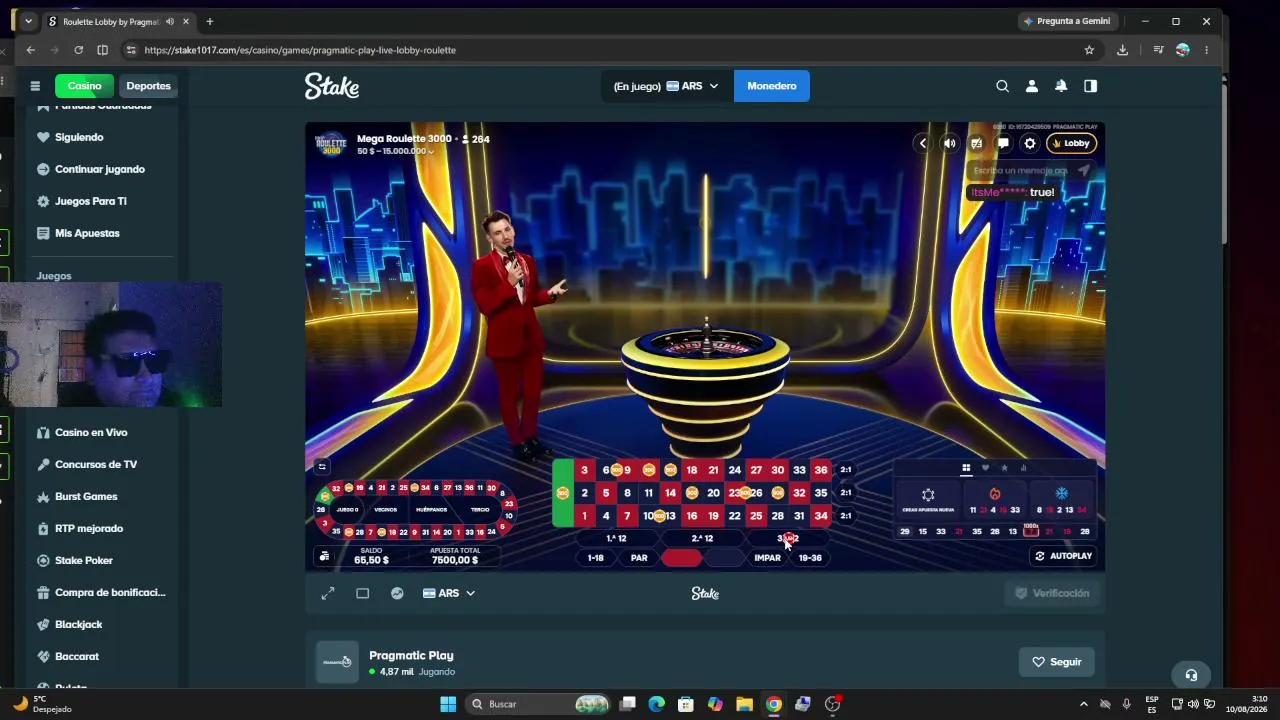Click the chat message input field

tap(1020, 170)
